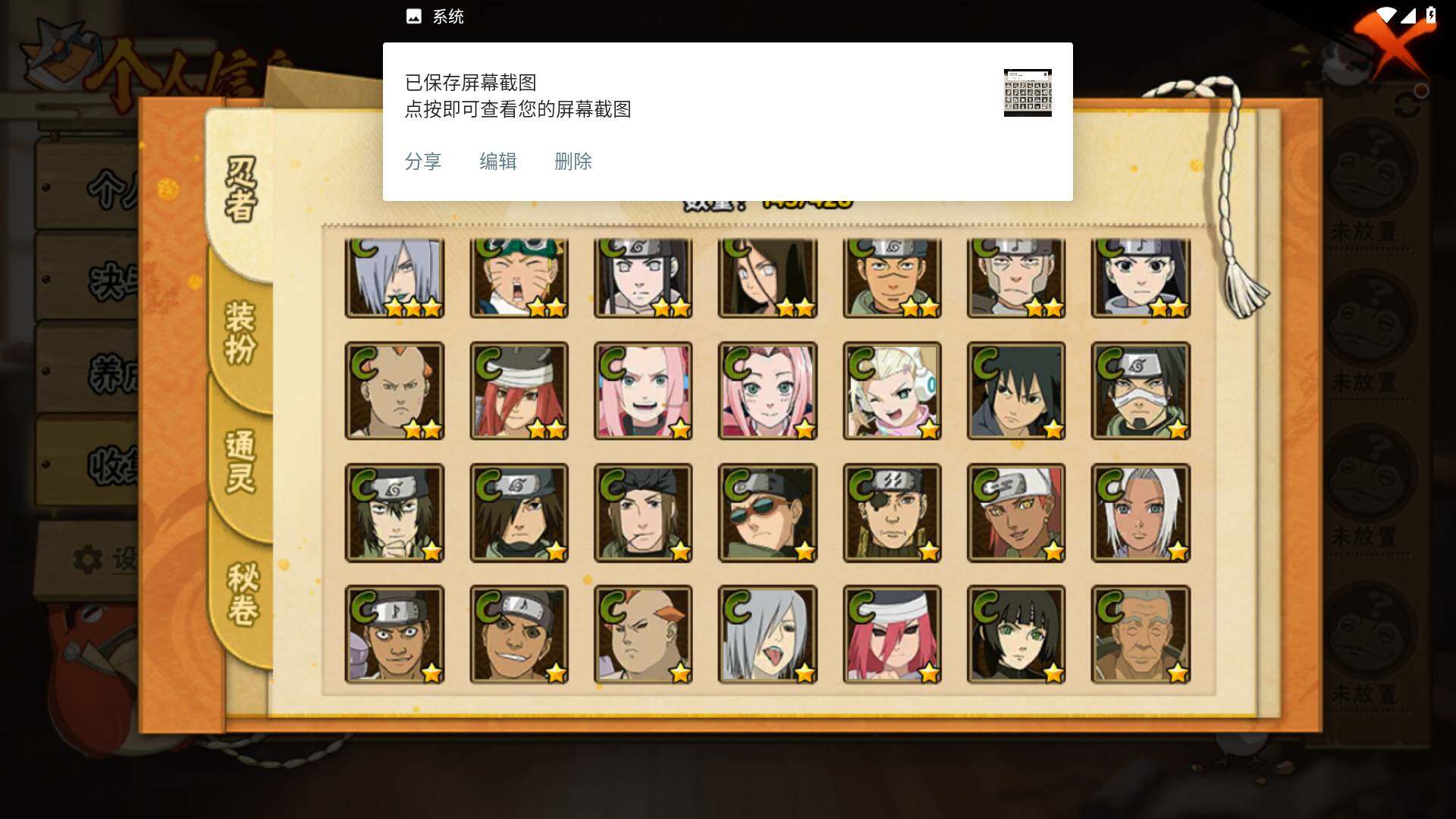Tap 删除 to delete the screenshot
Viewport: 1456px width, 819px height.
(573, 162)
